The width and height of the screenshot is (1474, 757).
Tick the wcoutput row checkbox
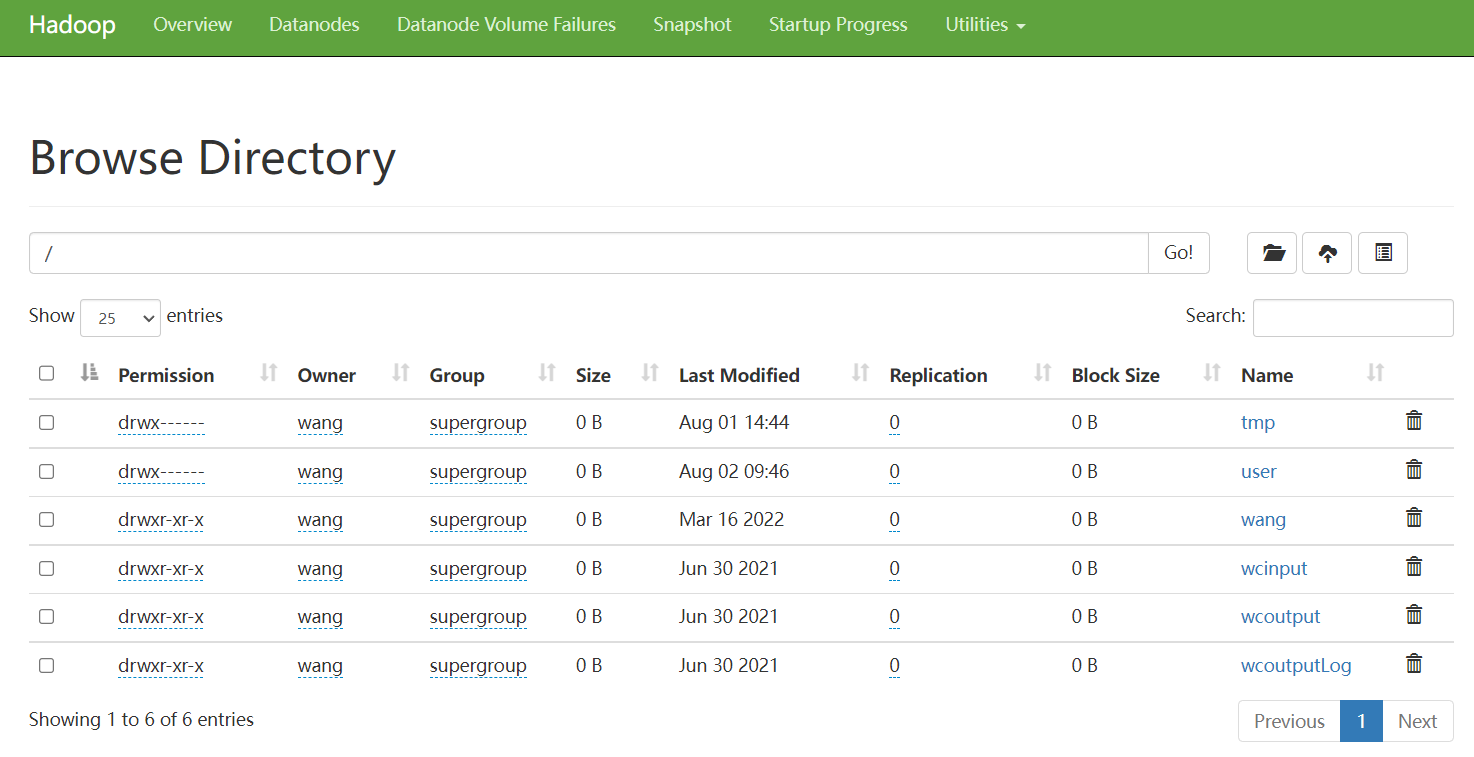click(x=46, y=616)
